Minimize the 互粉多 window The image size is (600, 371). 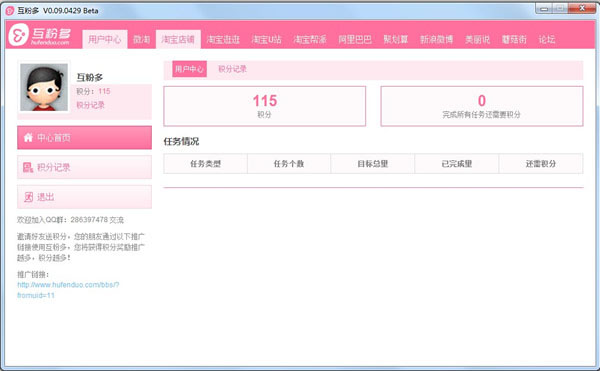(544, 8)
